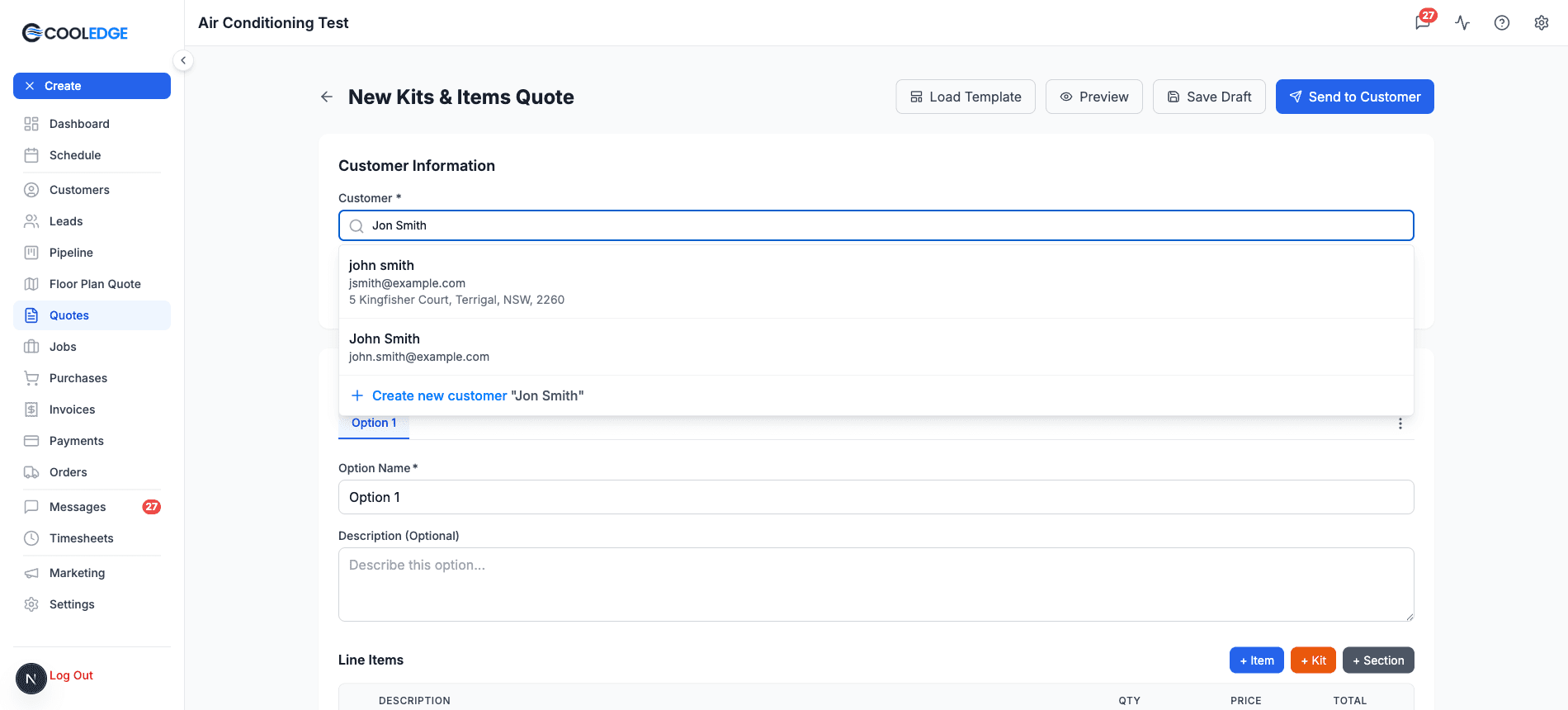Switch to the Option 1 tab
1568x710 pixels.
374,424
